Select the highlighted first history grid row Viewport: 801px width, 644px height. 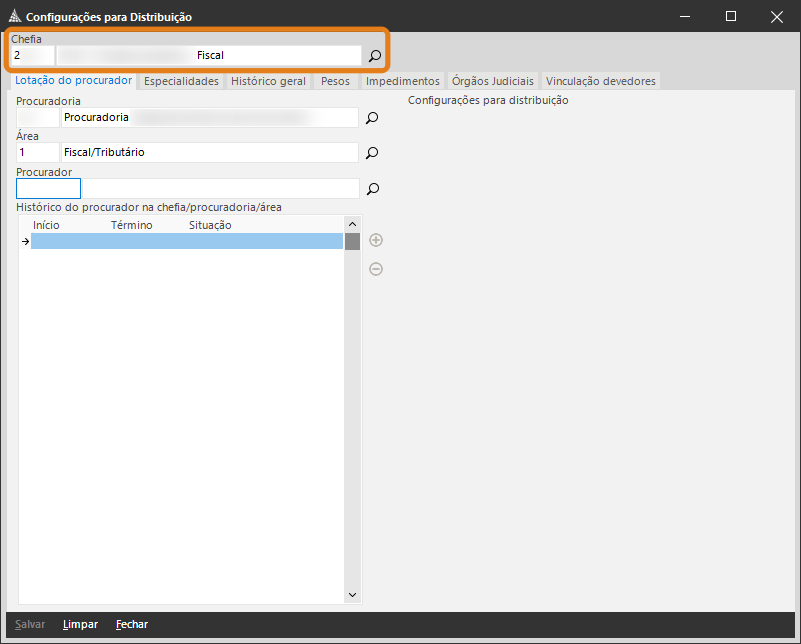pyautogui.click(x=187, y=241)
